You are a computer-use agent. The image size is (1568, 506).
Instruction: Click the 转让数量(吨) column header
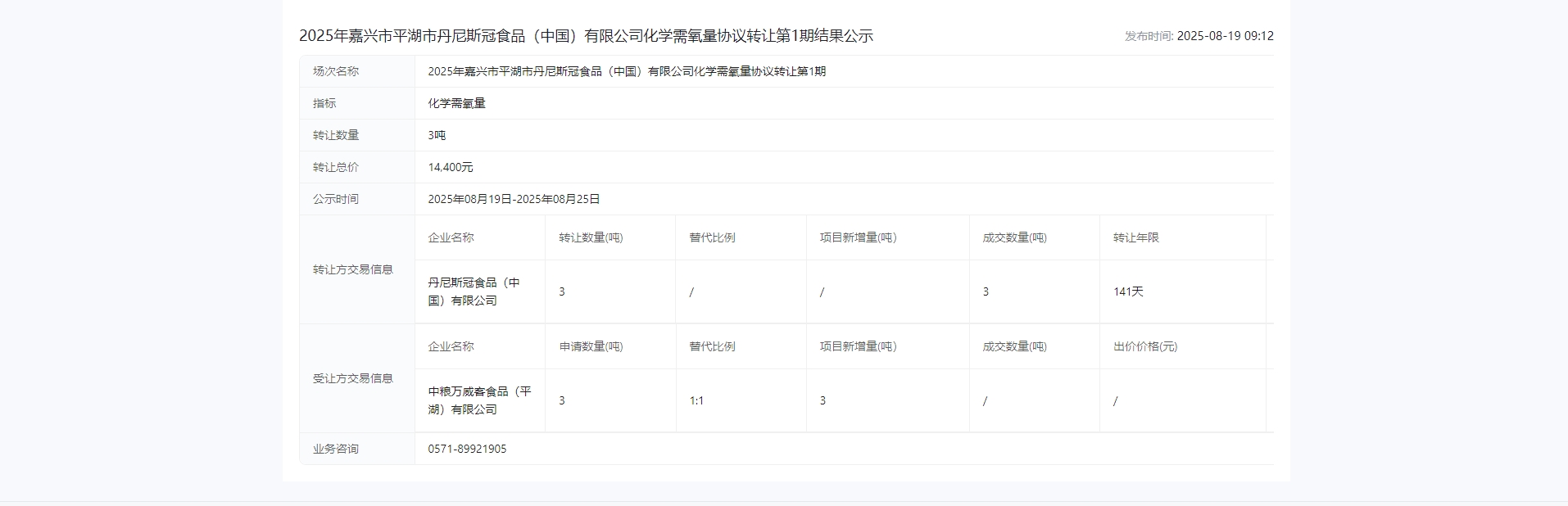click(591, 237)
